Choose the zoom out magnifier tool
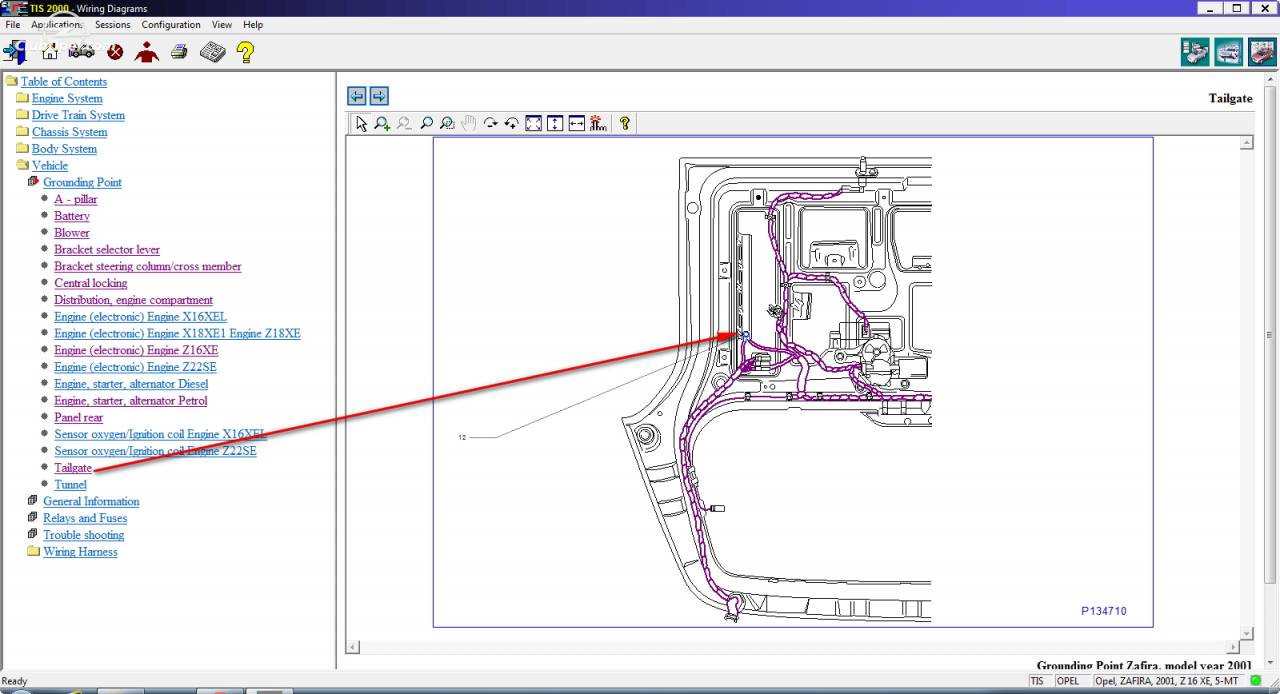Image resolution: width=1280 pixels, height=694 pixels. tap(404, 123)
